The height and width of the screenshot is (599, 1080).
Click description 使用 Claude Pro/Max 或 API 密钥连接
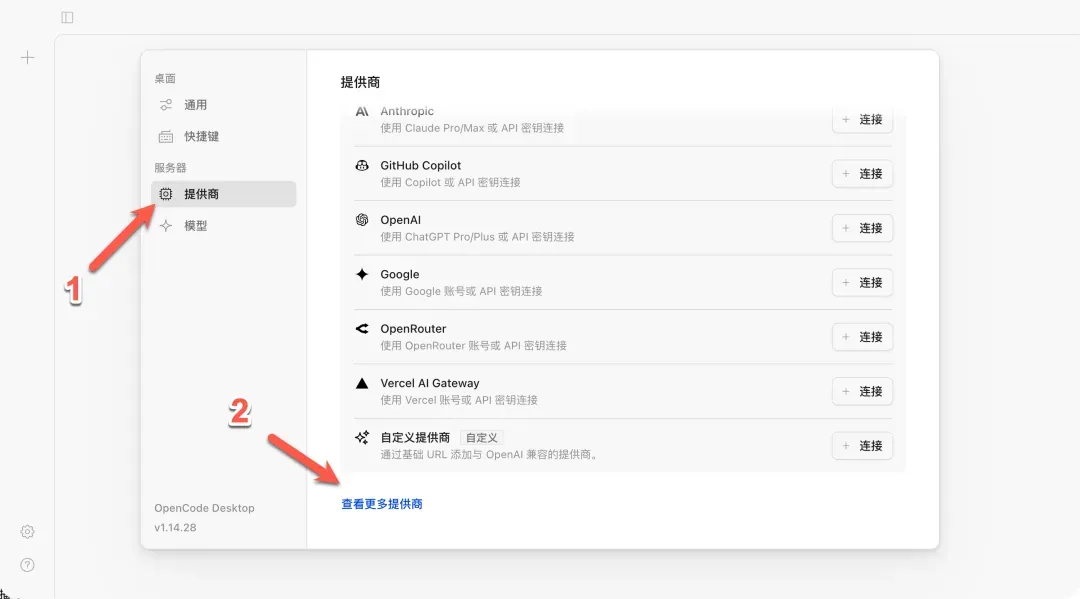coord(472,128)
